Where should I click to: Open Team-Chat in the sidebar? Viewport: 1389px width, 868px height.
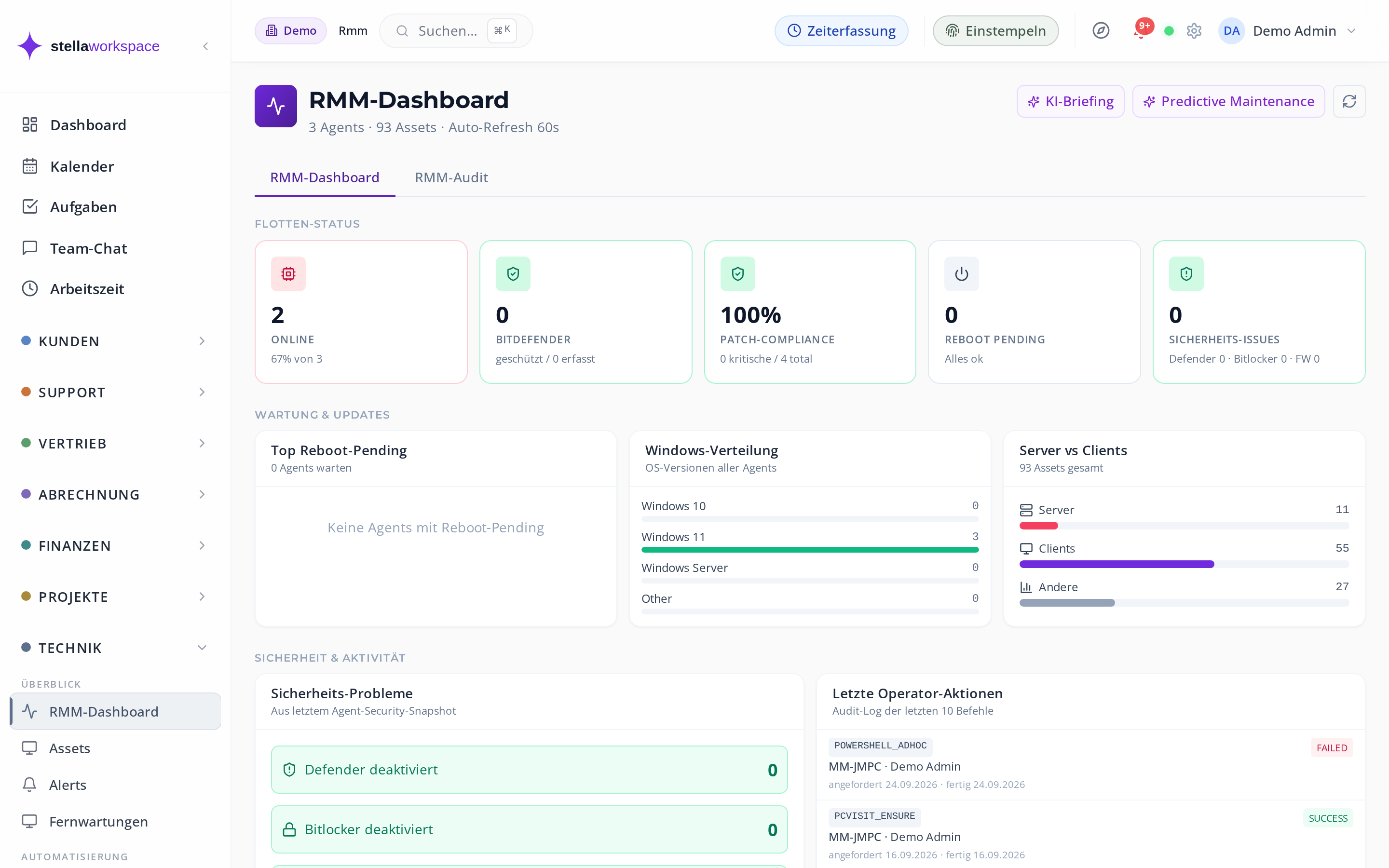pyautogui.click(x=115, y=248)
